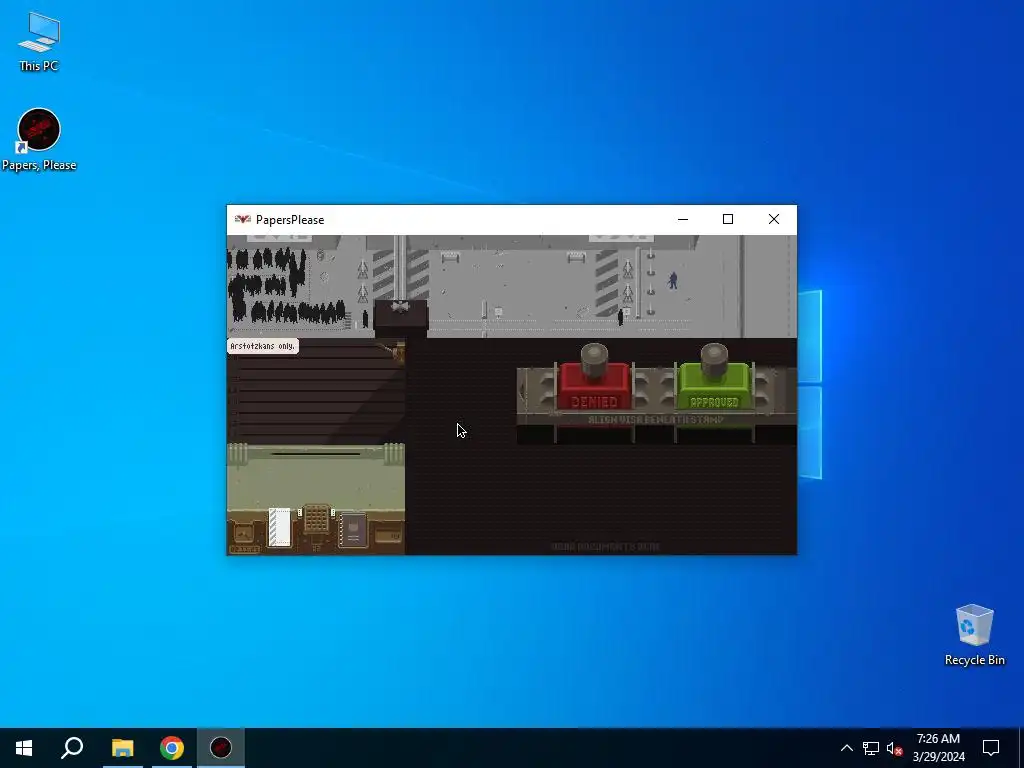Minimize the PapersPlease window
Image resolution: width=1024 pixels, height=768 pixels.
click(x=683, y=219)
